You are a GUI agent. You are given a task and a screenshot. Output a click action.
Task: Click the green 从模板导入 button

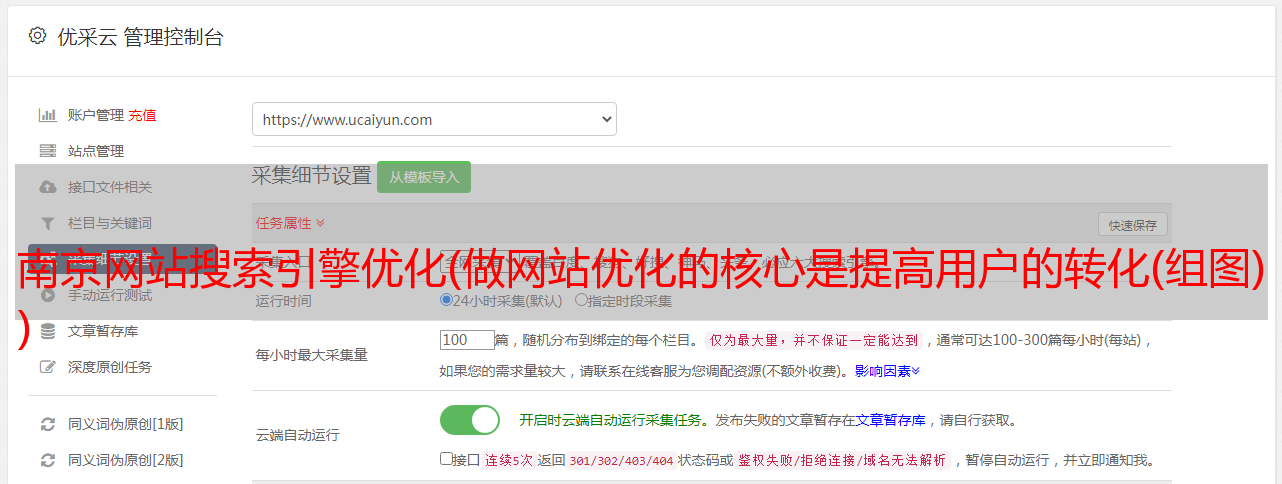pyautogui.click(x=424, y=177)
